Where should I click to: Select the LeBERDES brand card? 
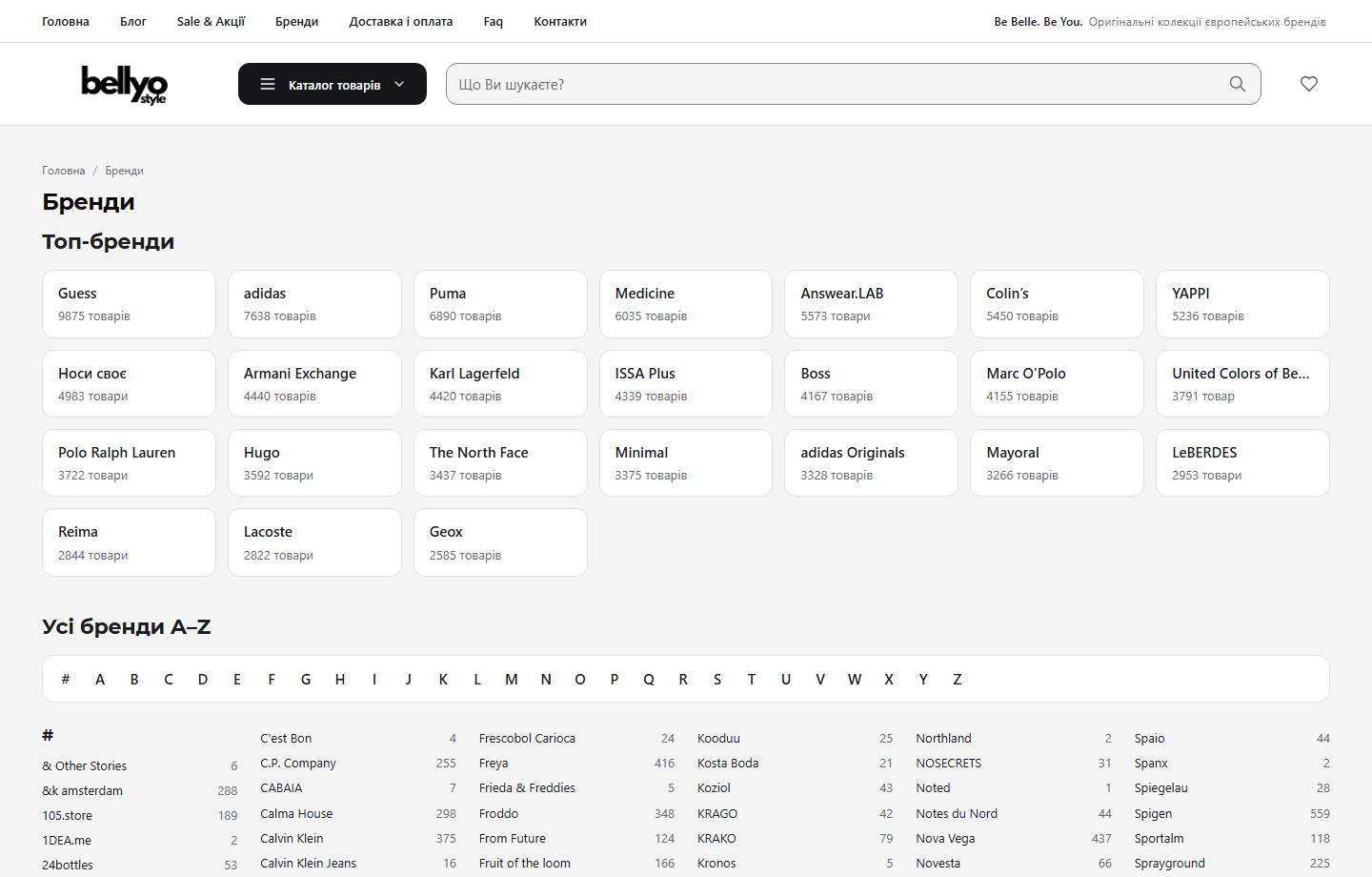(x=1242, y=462)
